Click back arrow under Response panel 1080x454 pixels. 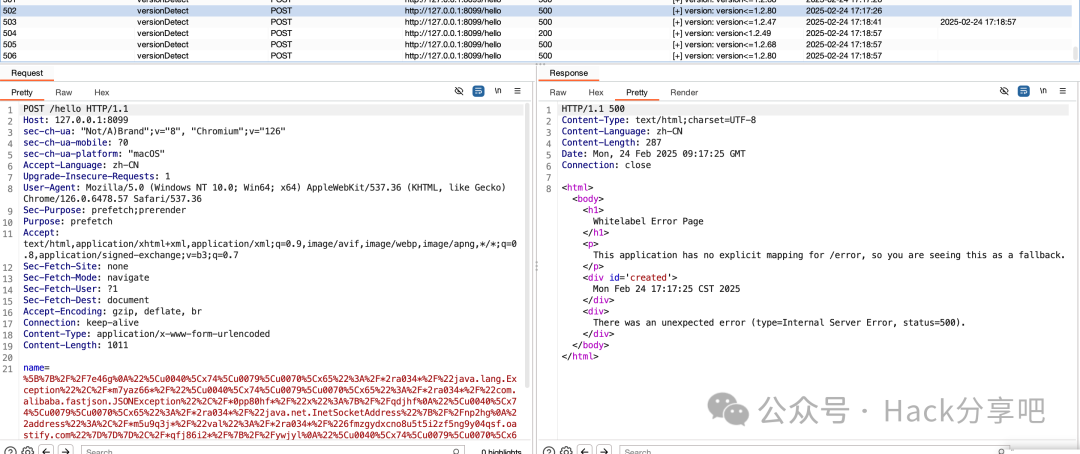(x=586, y=451)
